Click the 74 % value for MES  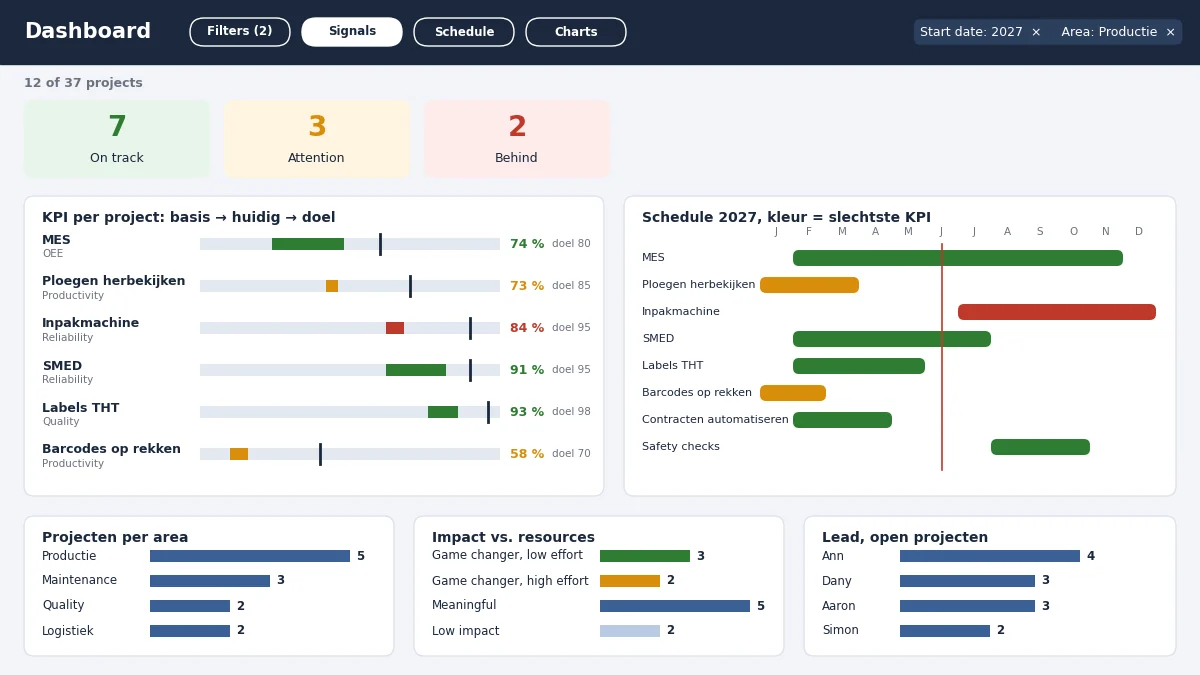click(x=527, y=244)
